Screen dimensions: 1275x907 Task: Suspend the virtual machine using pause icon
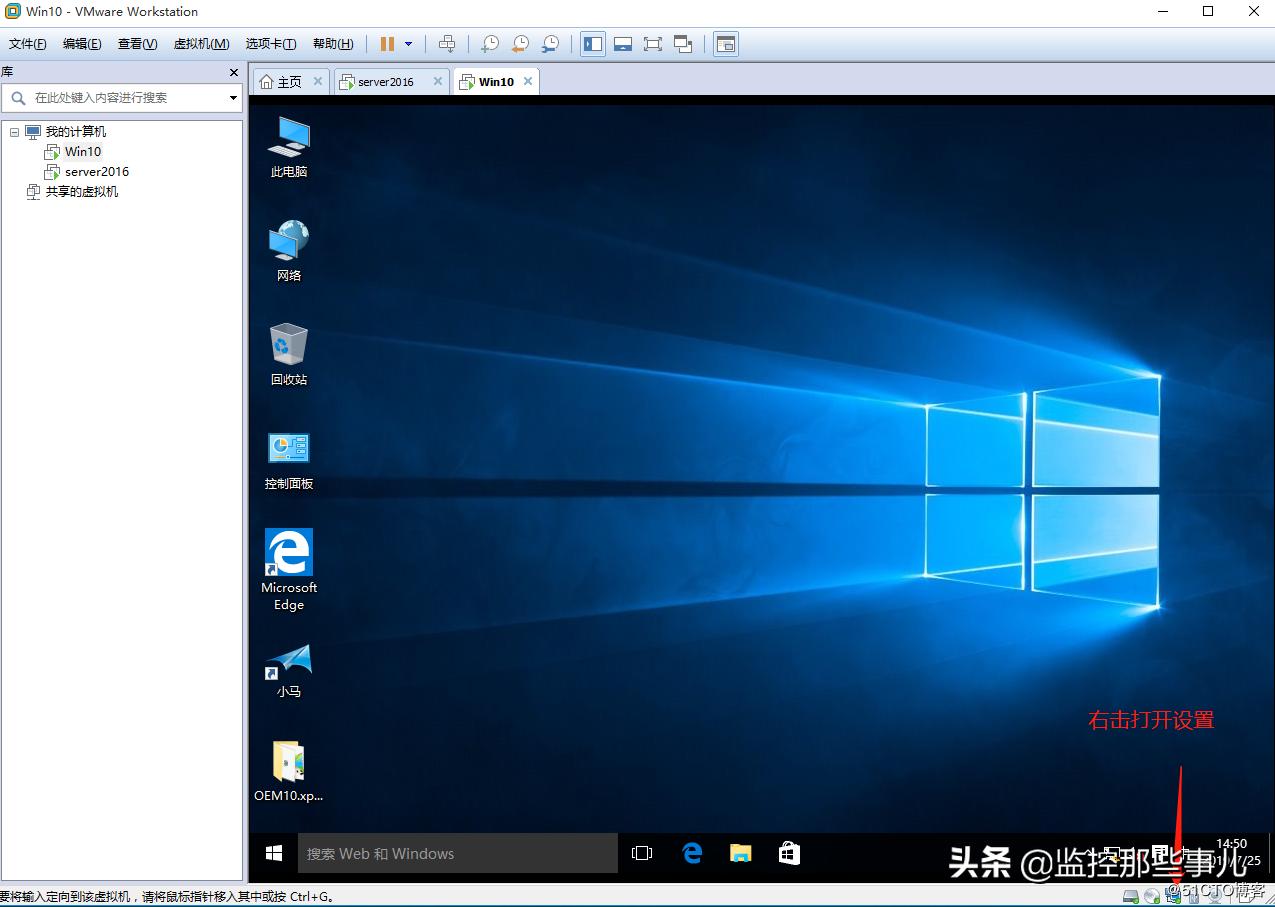click(x=385, y=43)
